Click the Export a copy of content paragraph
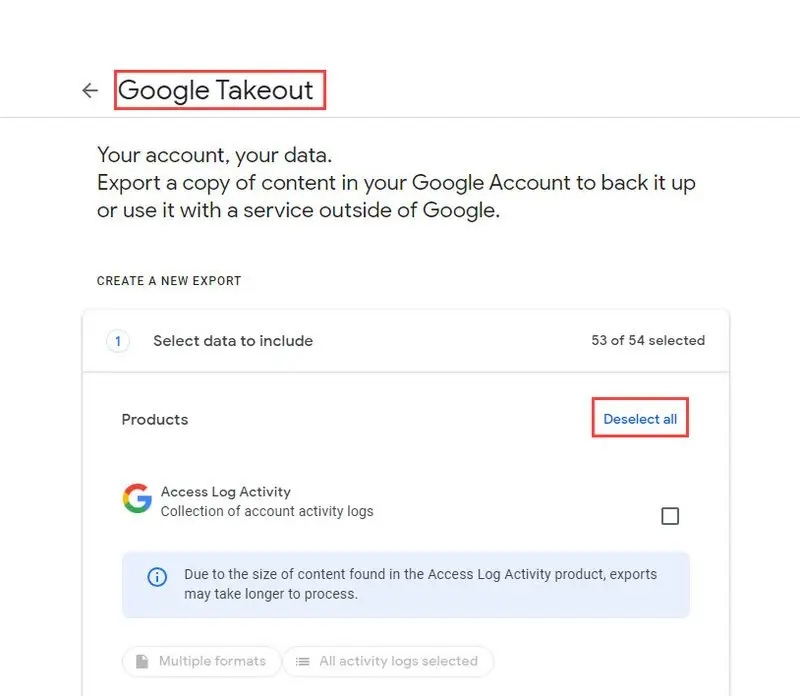The width and height of the screenshot is (800, 696). coord(396,196)
